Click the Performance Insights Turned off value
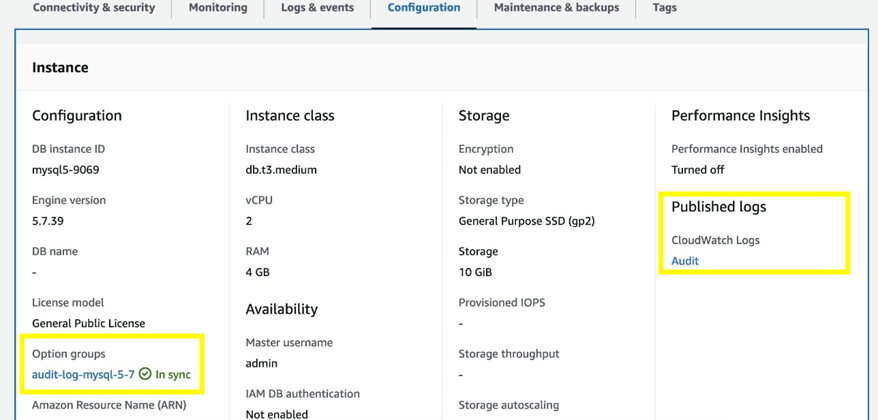The height and width of the screenshot is (420, 878). point(697,170)
